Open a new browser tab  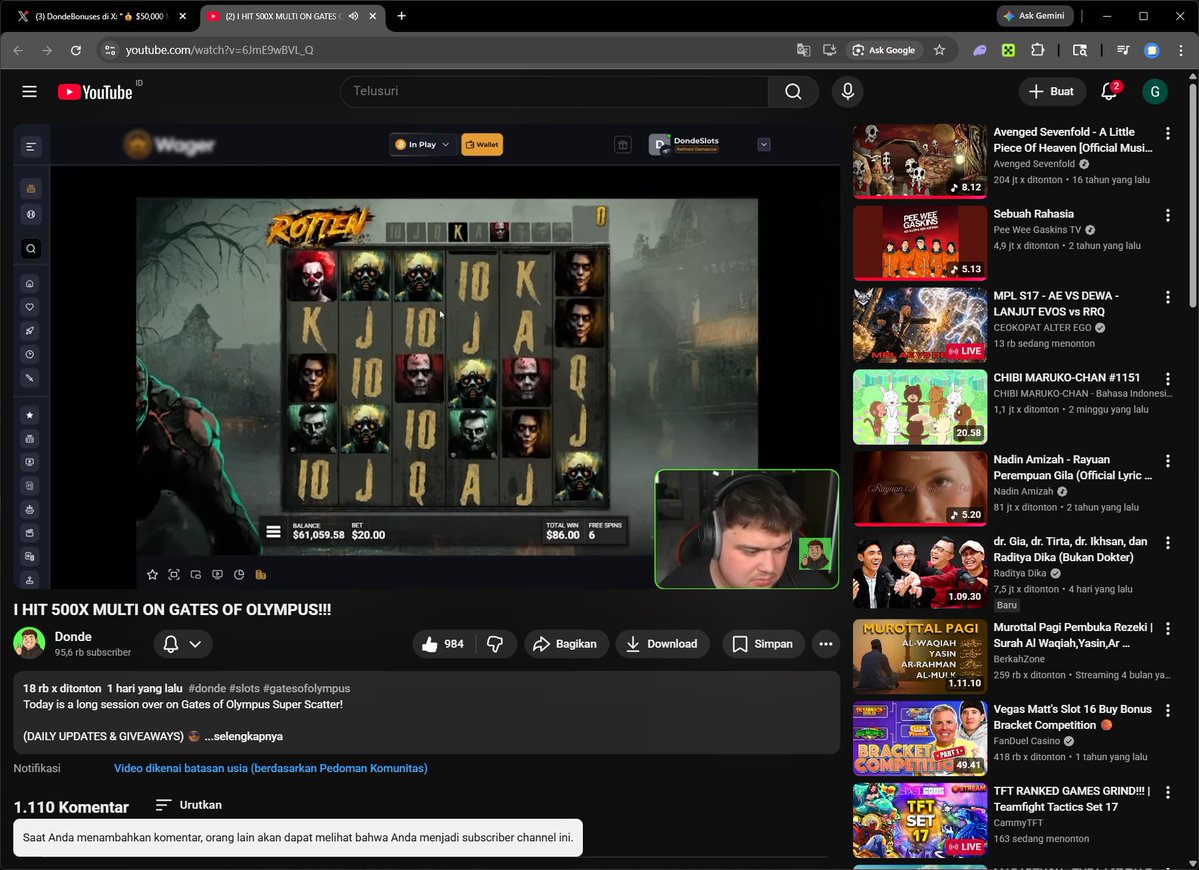pyautogui.click(x=401, y=16)
